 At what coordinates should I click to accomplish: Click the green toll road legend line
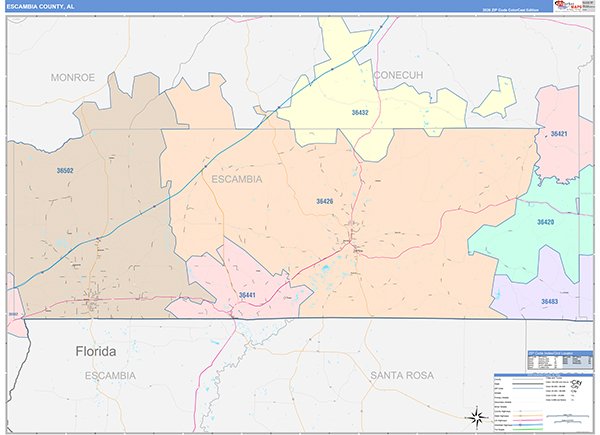pos(528,429)
